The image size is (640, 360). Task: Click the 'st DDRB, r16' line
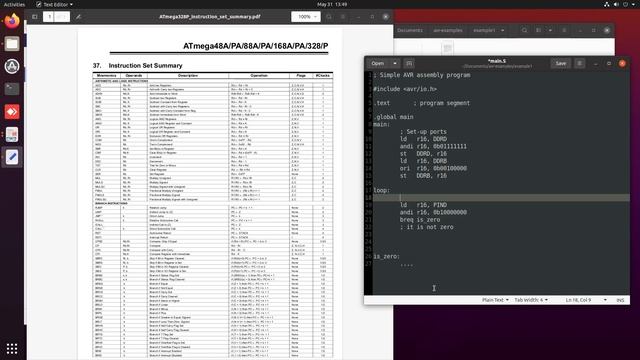423,176
